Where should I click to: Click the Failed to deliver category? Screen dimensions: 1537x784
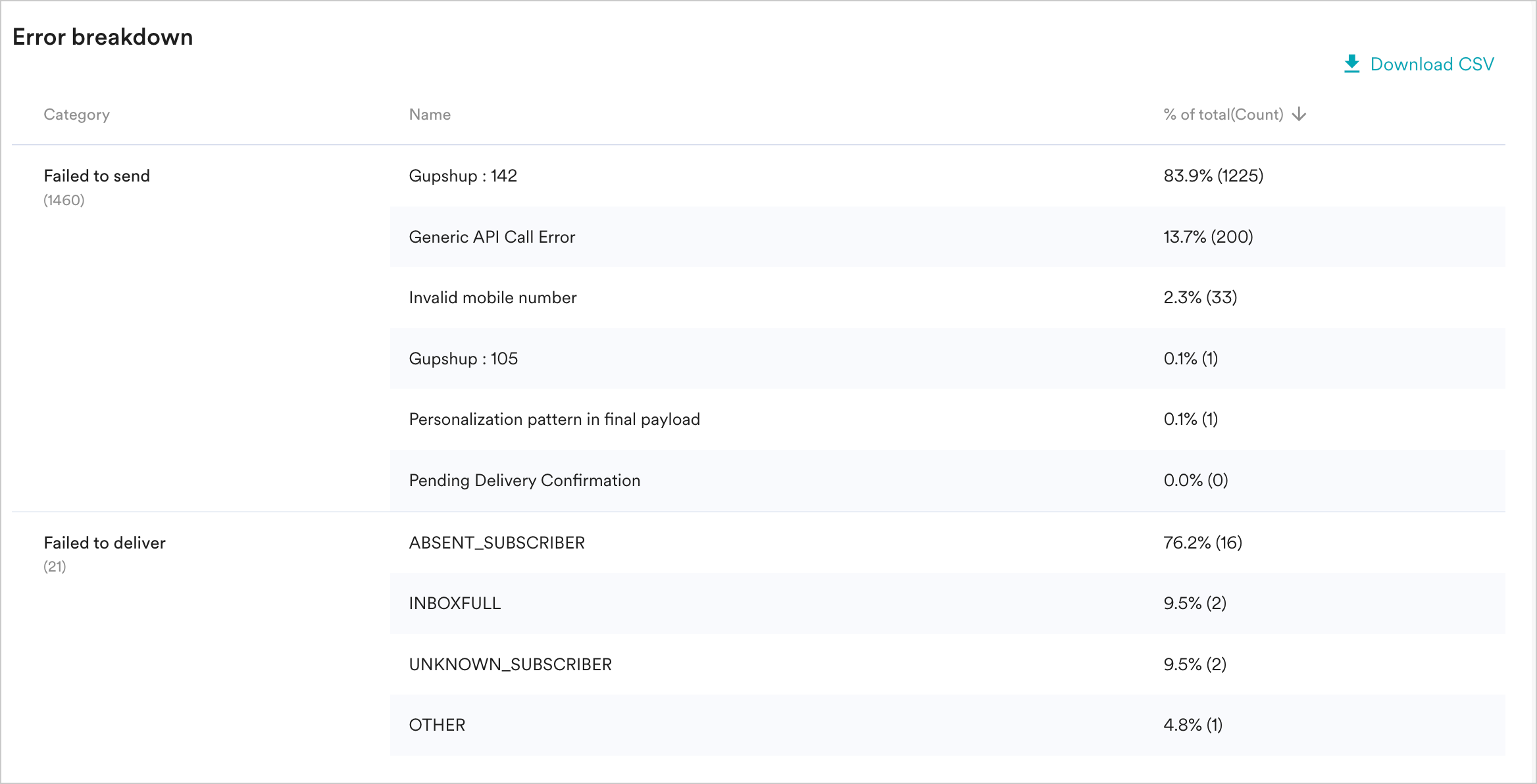click(x=104, y=543)
